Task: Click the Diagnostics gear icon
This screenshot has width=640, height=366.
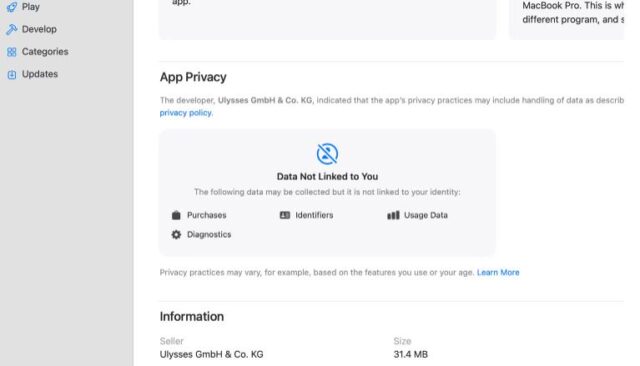Action: click(176, 235)
